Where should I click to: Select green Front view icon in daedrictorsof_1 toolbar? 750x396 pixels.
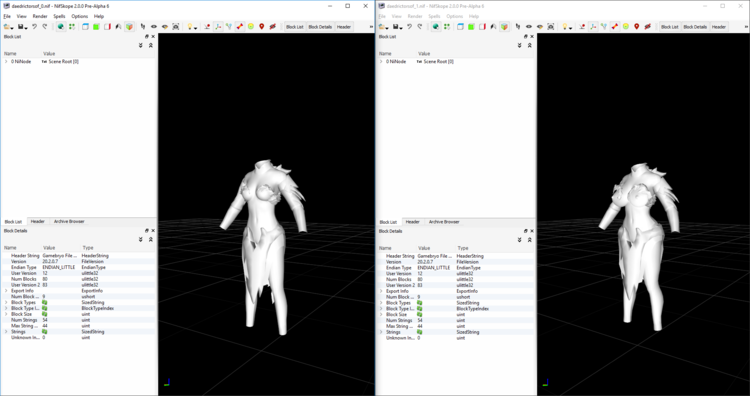click(x=471, y=27)
